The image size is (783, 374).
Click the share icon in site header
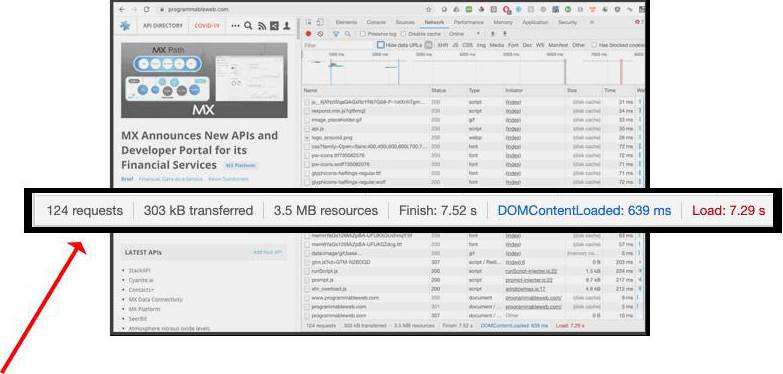point(274,26)
